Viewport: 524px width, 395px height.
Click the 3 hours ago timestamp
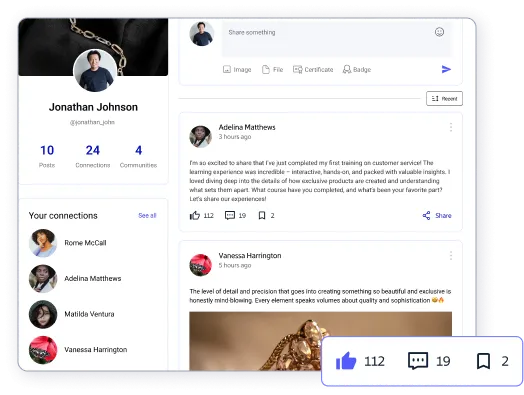coord(235,137)
